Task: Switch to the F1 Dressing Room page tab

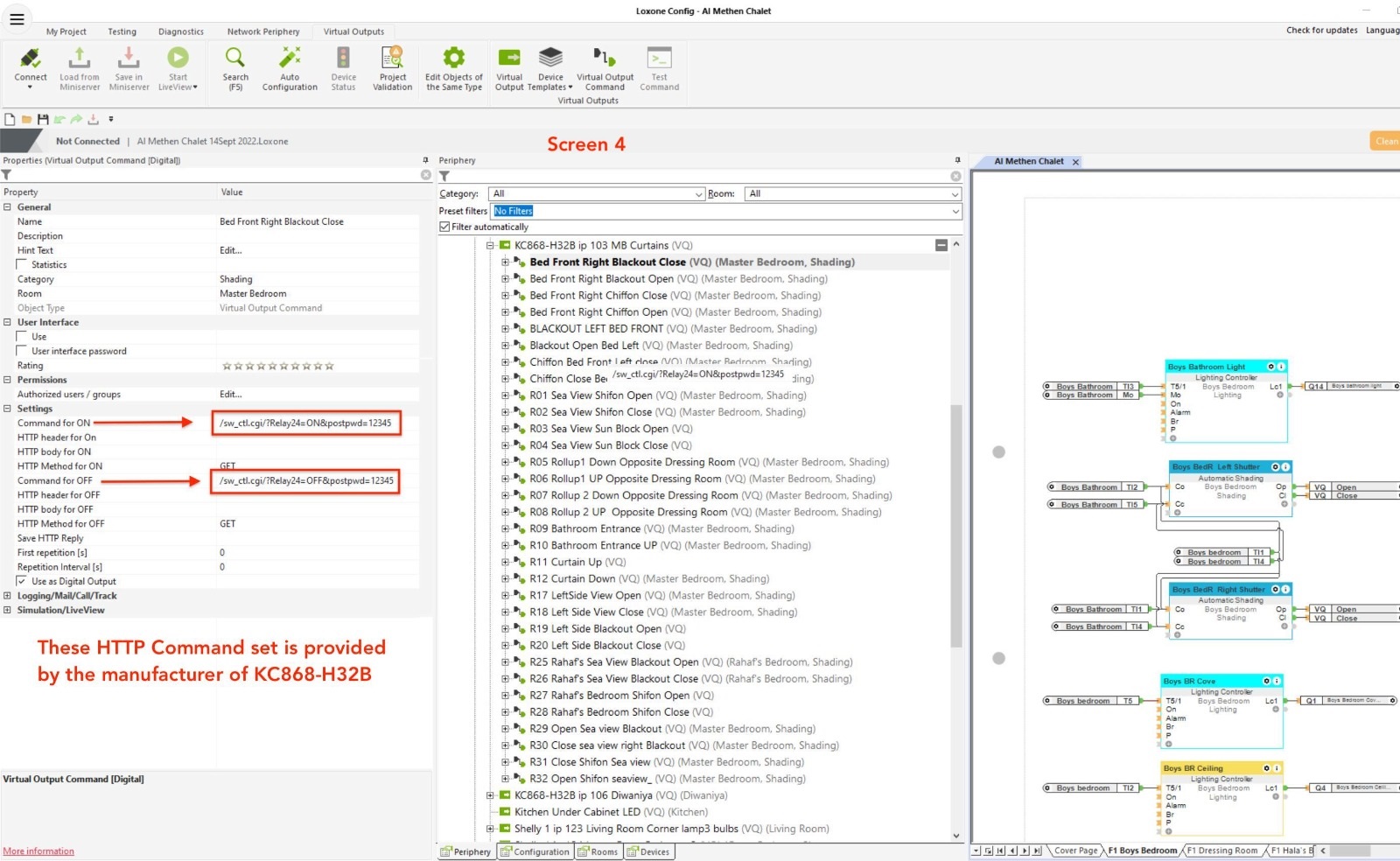Action: (1221, 850)
